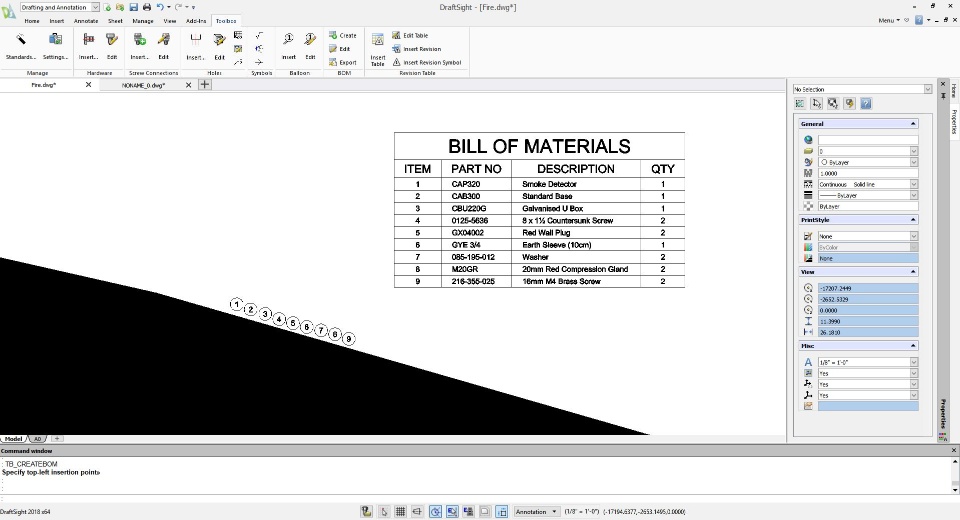Toggle Polar tracking in the status bar

[x=435, y=511]
